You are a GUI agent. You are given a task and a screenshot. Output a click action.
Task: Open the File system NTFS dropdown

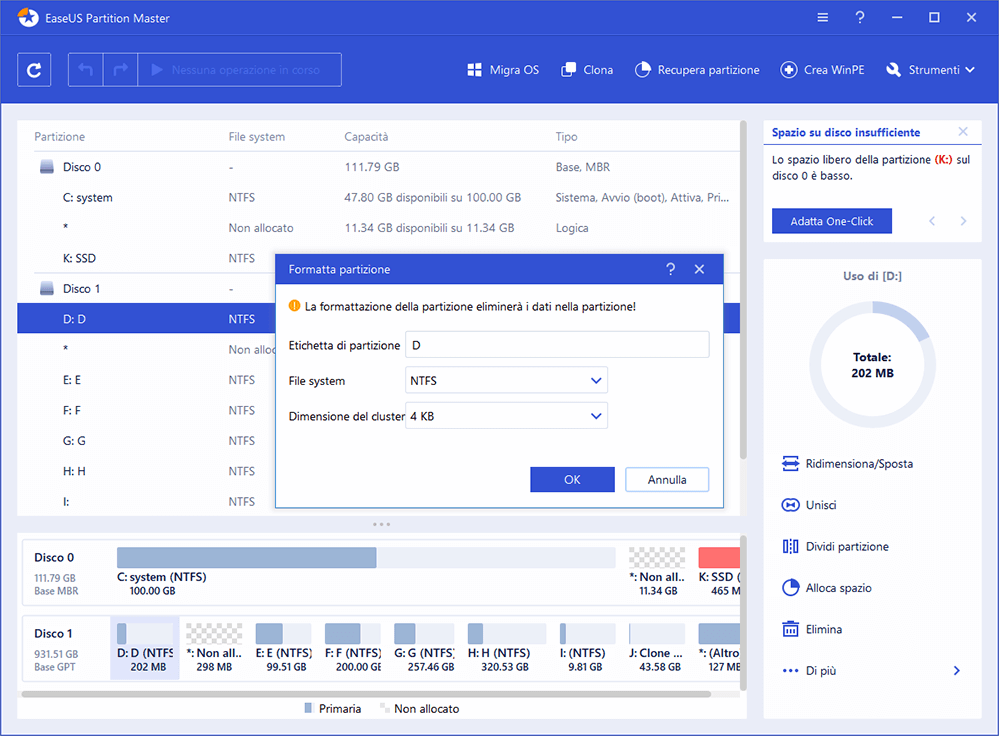pyautogui.click(x=506, y=381)
